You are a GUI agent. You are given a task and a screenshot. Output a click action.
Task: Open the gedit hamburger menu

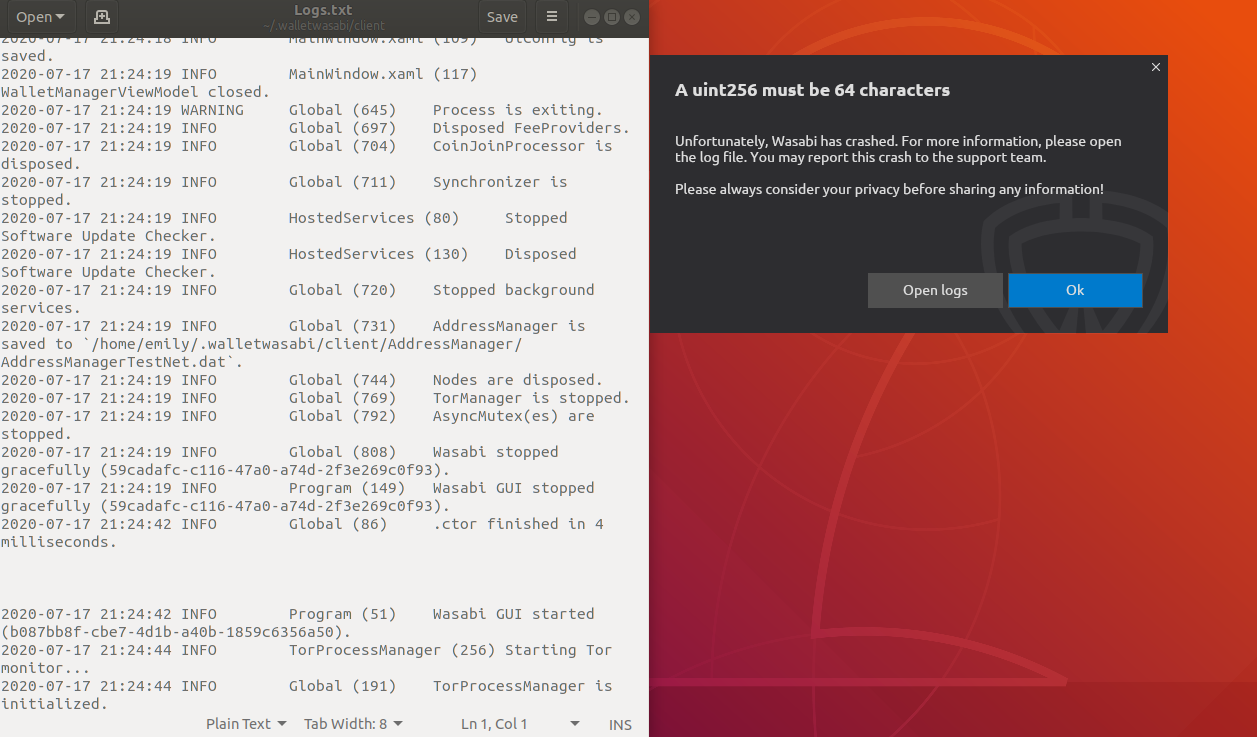551,16
